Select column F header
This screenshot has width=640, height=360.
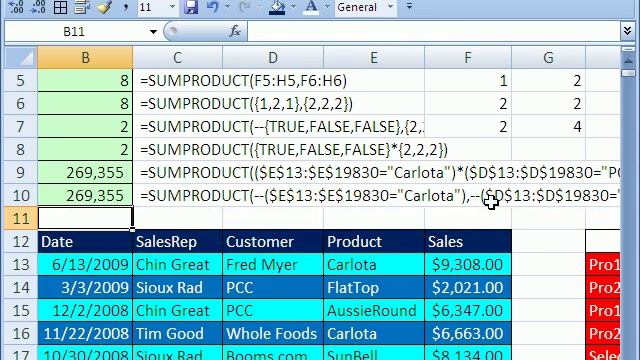click(468, 58)
